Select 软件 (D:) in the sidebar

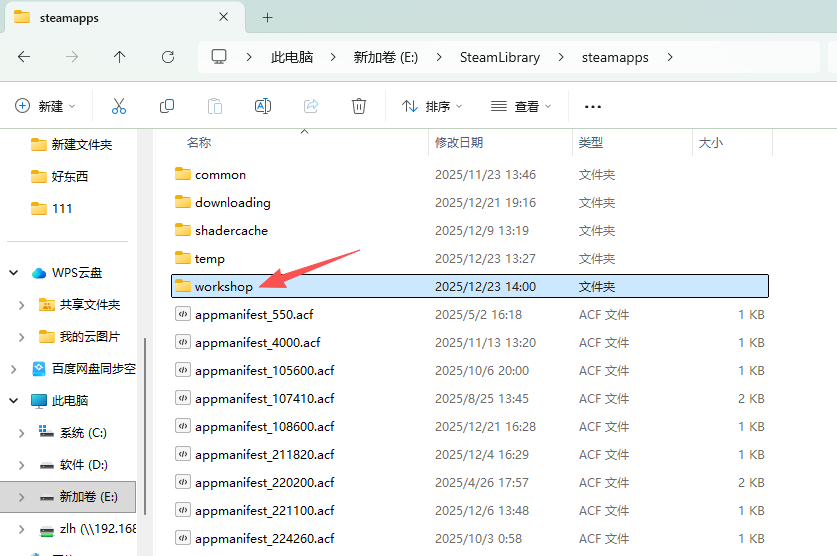[x=83, y=465]
